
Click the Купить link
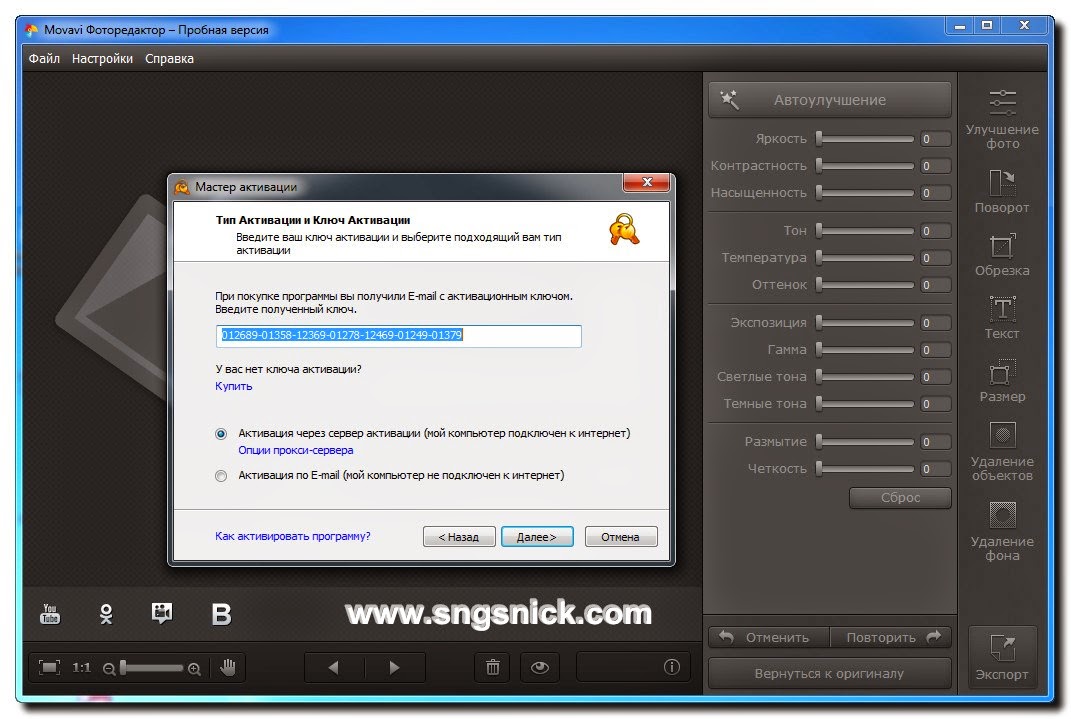tap(234, 386)
